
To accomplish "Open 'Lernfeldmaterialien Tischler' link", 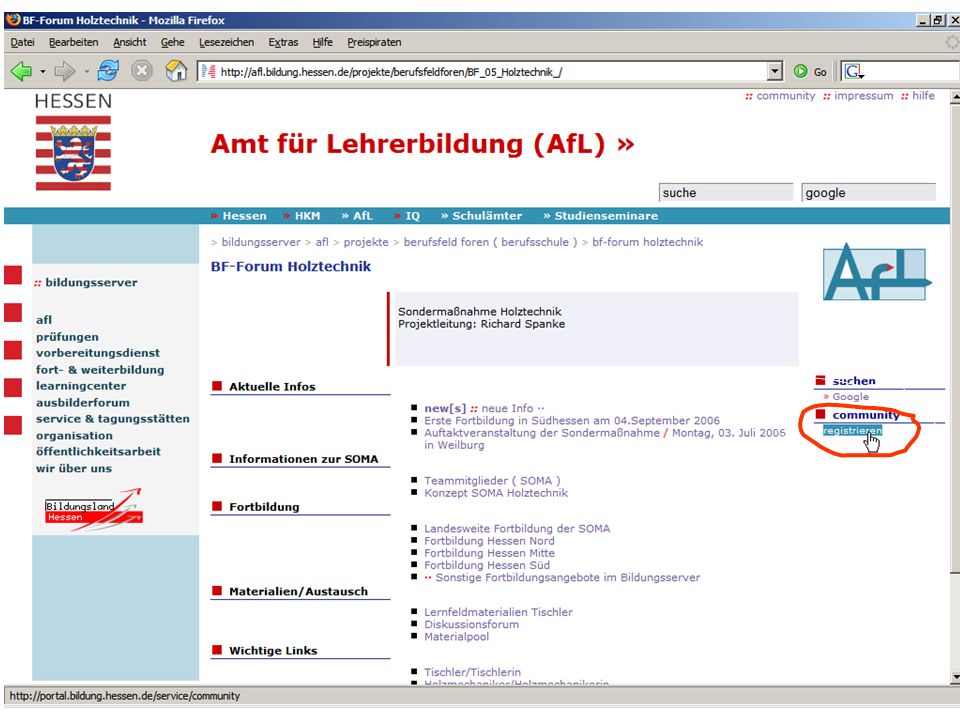I will point(498,612).
